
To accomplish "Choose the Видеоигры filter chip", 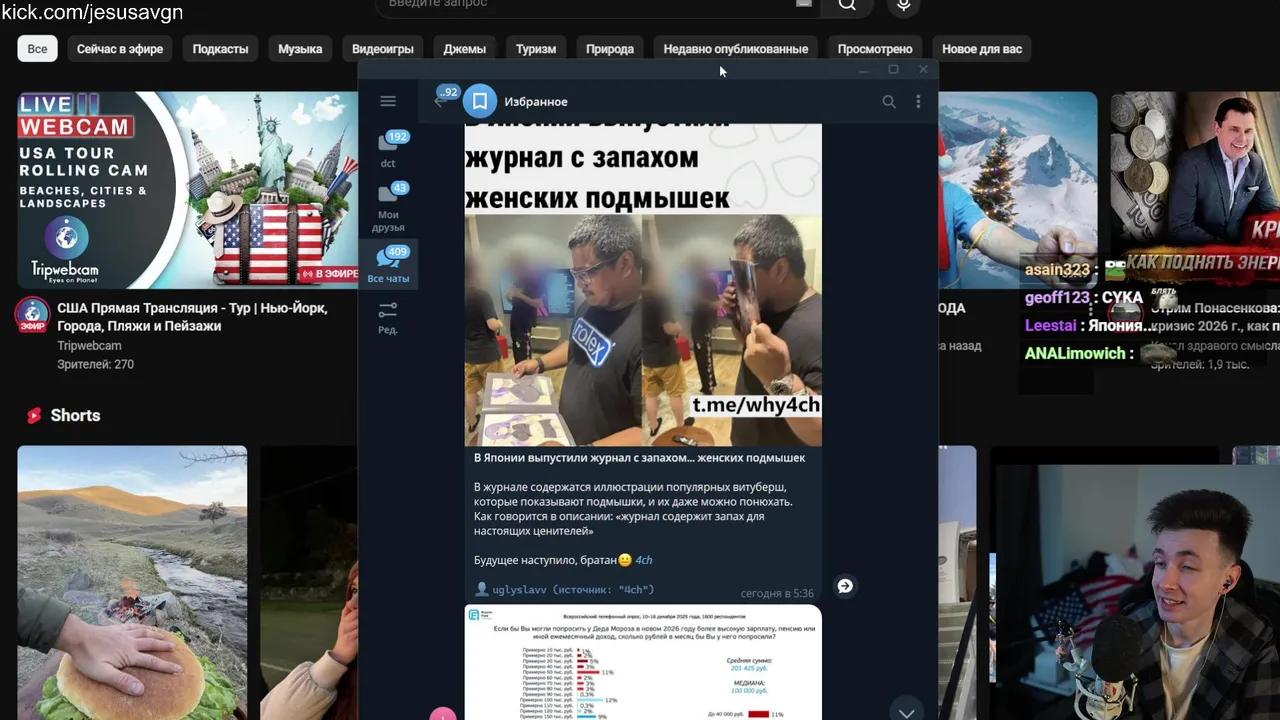I will pos(383,49).
